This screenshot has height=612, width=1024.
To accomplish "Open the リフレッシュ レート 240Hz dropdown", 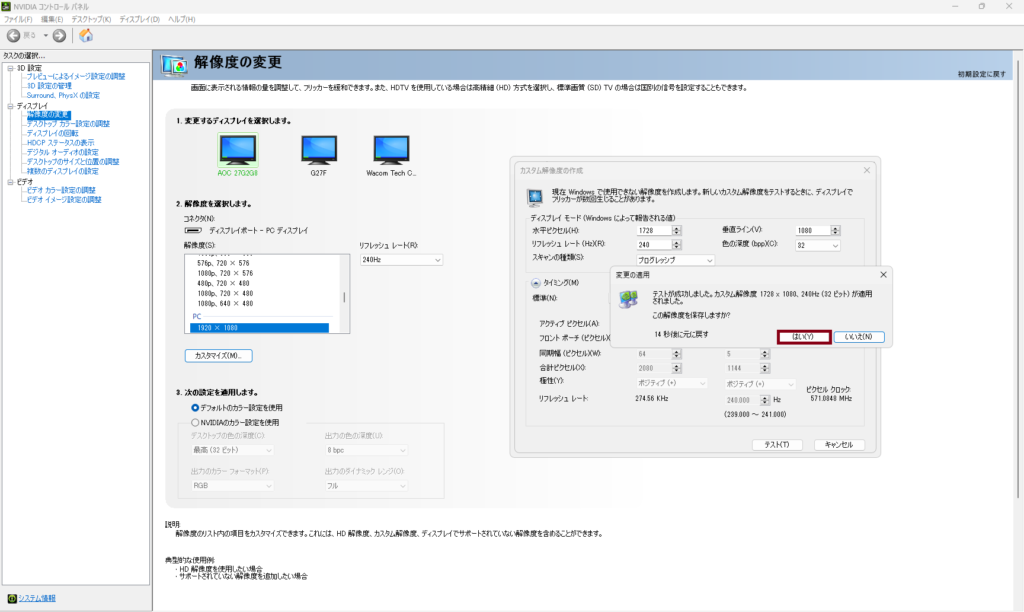I will (x=400, y=260).
